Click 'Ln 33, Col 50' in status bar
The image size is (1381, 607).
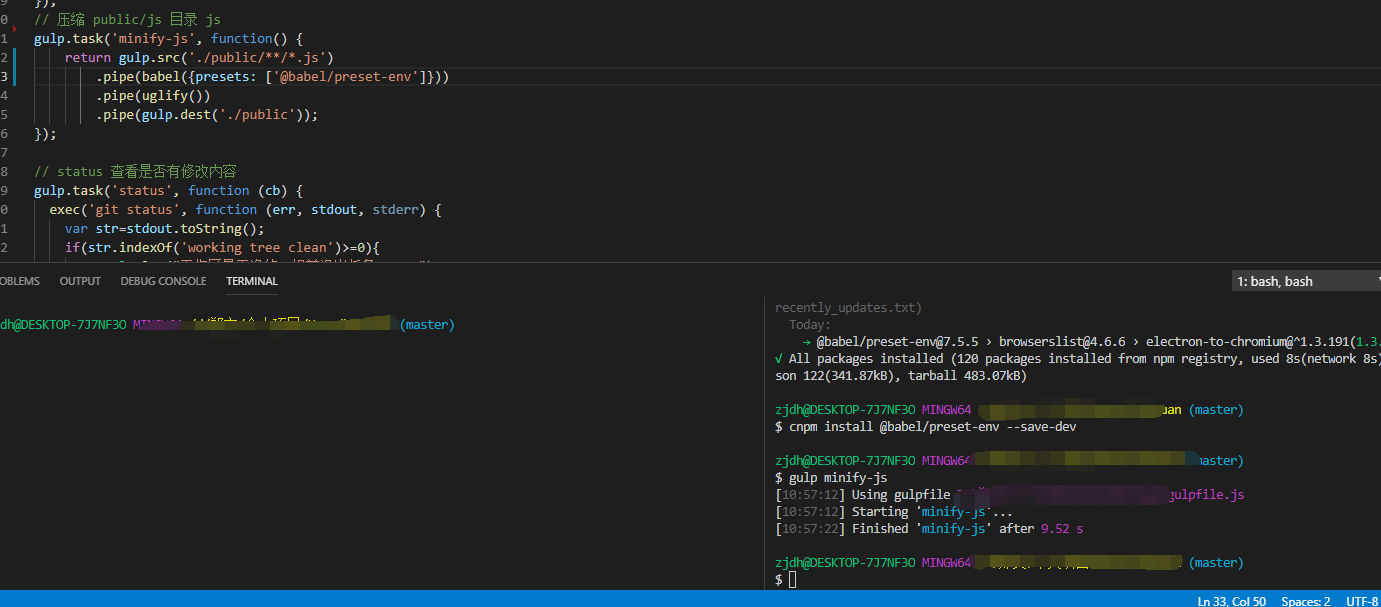pos(1231,601)
